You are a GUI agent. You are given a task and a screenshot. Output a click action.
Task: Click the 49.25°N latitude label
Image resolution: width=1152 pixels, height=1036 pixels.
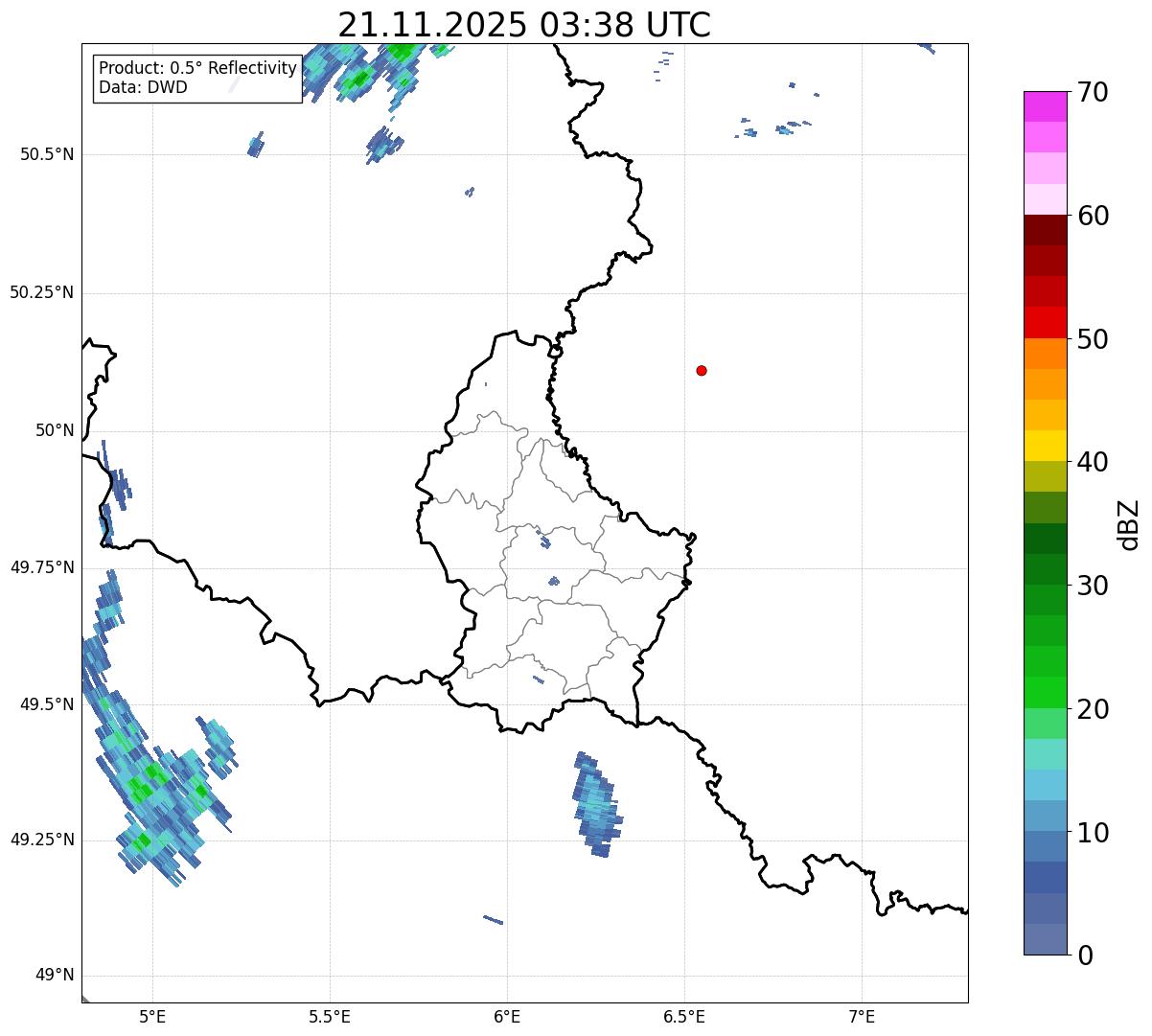tap(42, 840)
